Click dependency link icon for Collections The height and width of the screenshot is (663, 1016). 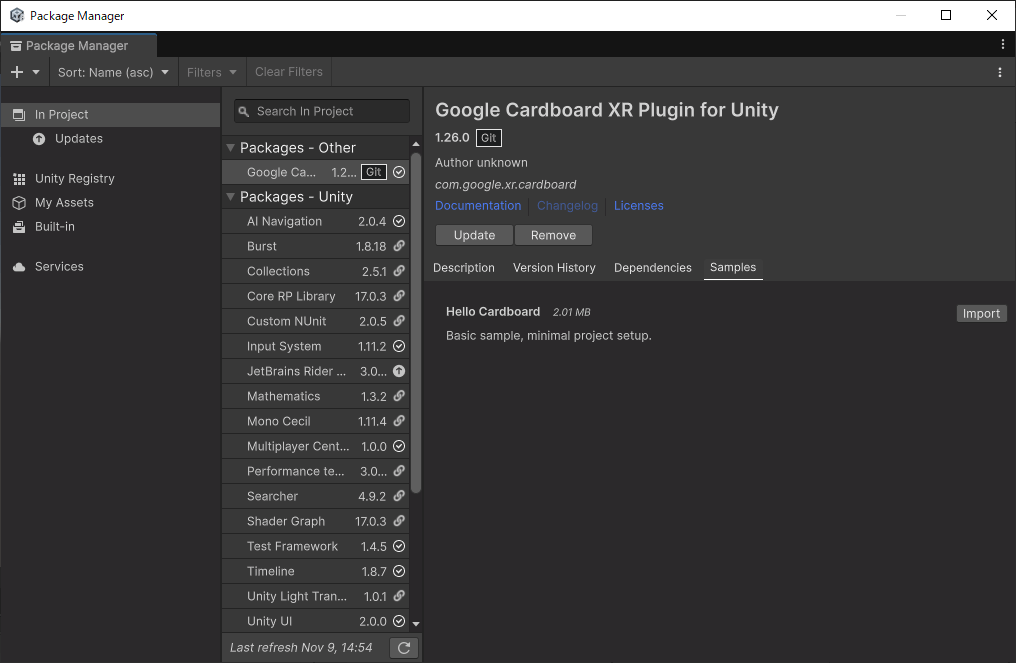pyautogui.click(x=399, y=272)
